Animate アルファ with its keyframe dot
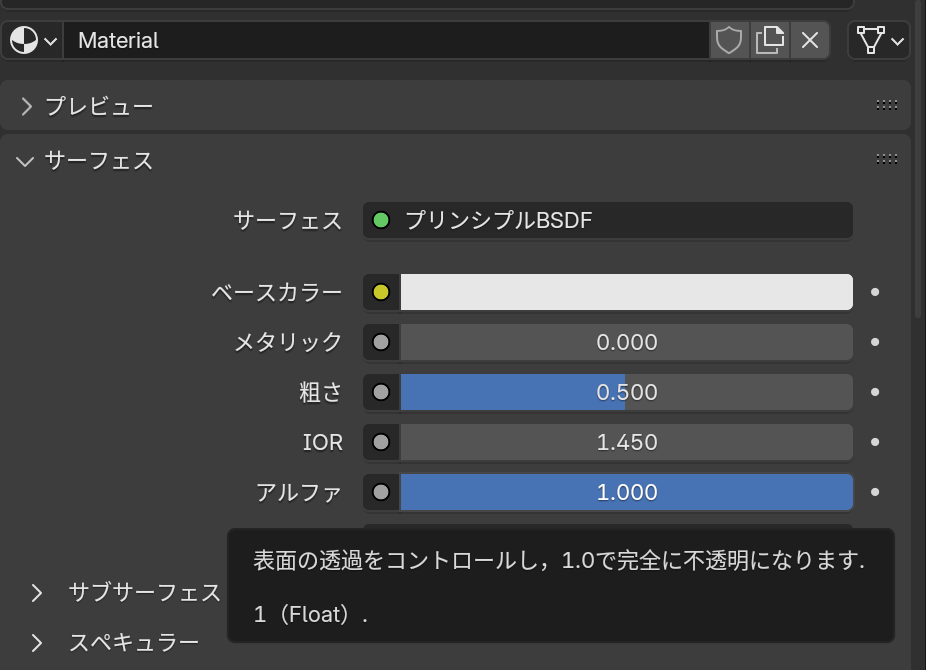This screenshot has width=926, height=670. pyautogui.click(x=875, y=492)
